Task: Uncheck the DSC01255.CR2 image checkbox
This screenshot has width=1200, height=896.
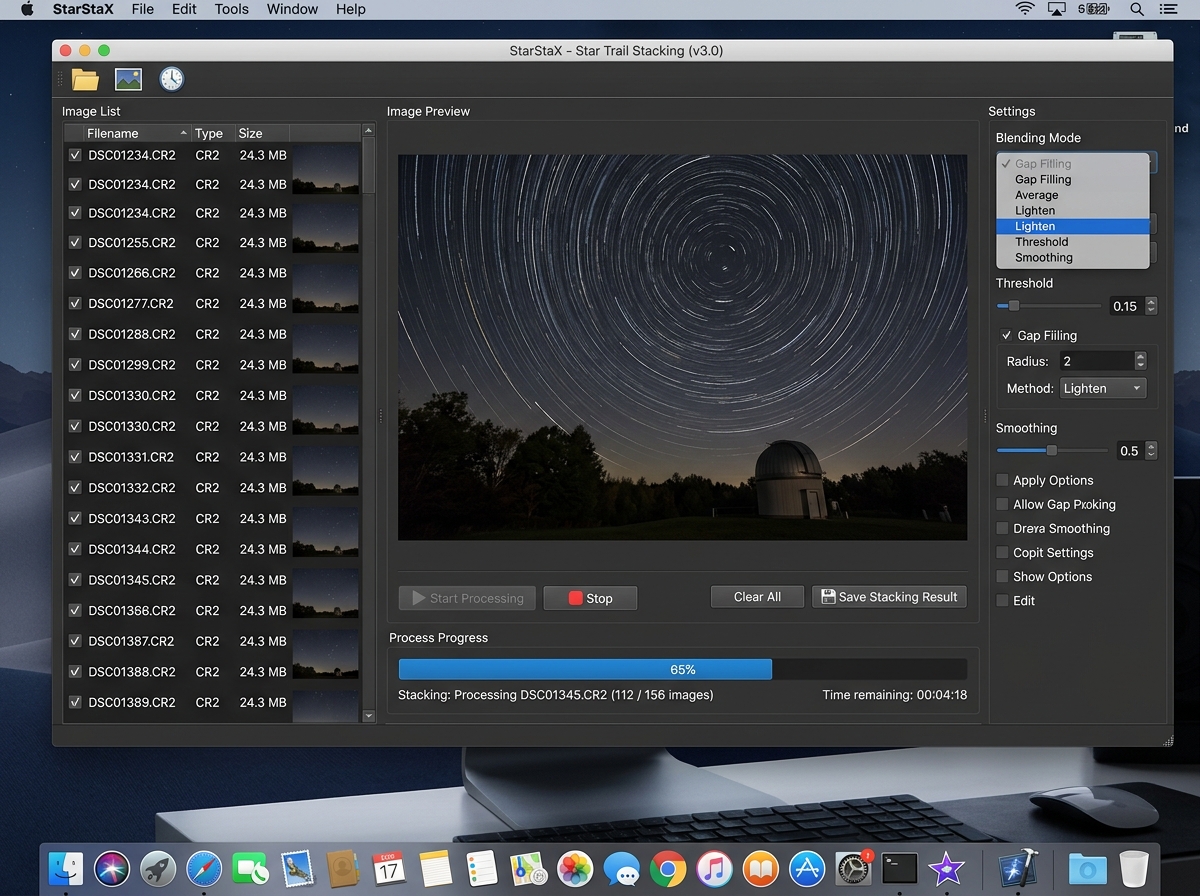Action: click(x=75, y=242)
